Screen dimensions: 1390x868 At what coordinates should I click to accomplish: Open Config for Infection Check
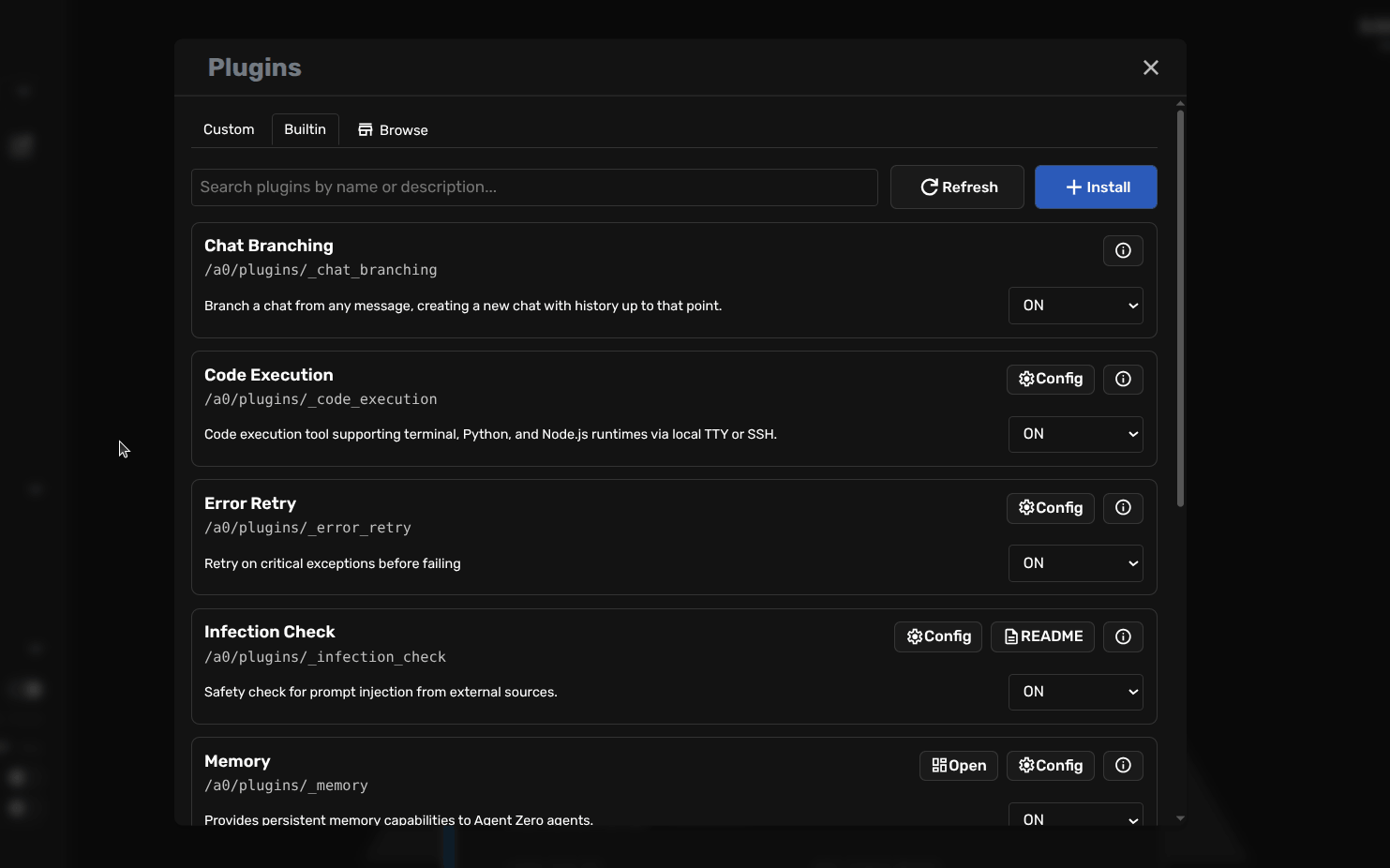tap(937, 636)
